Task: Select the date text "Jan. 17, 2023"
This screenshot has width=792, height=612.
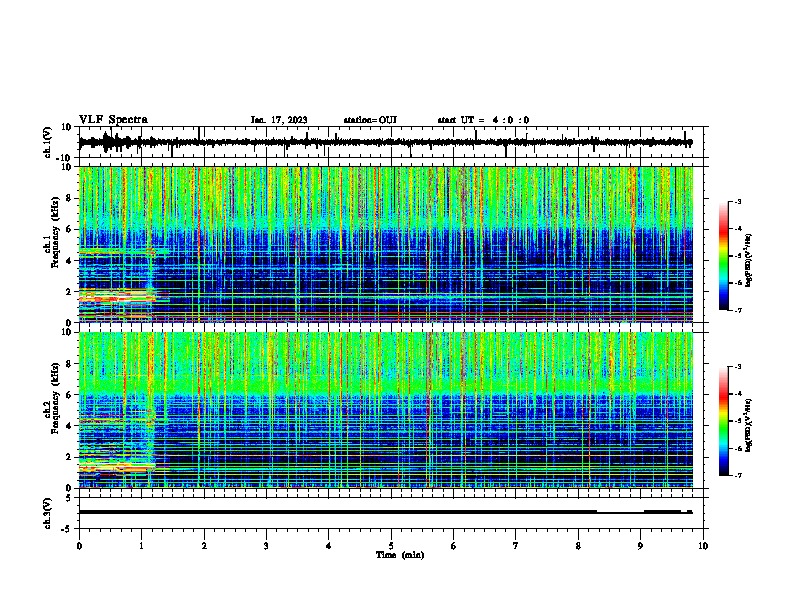Action: (279, 120)
